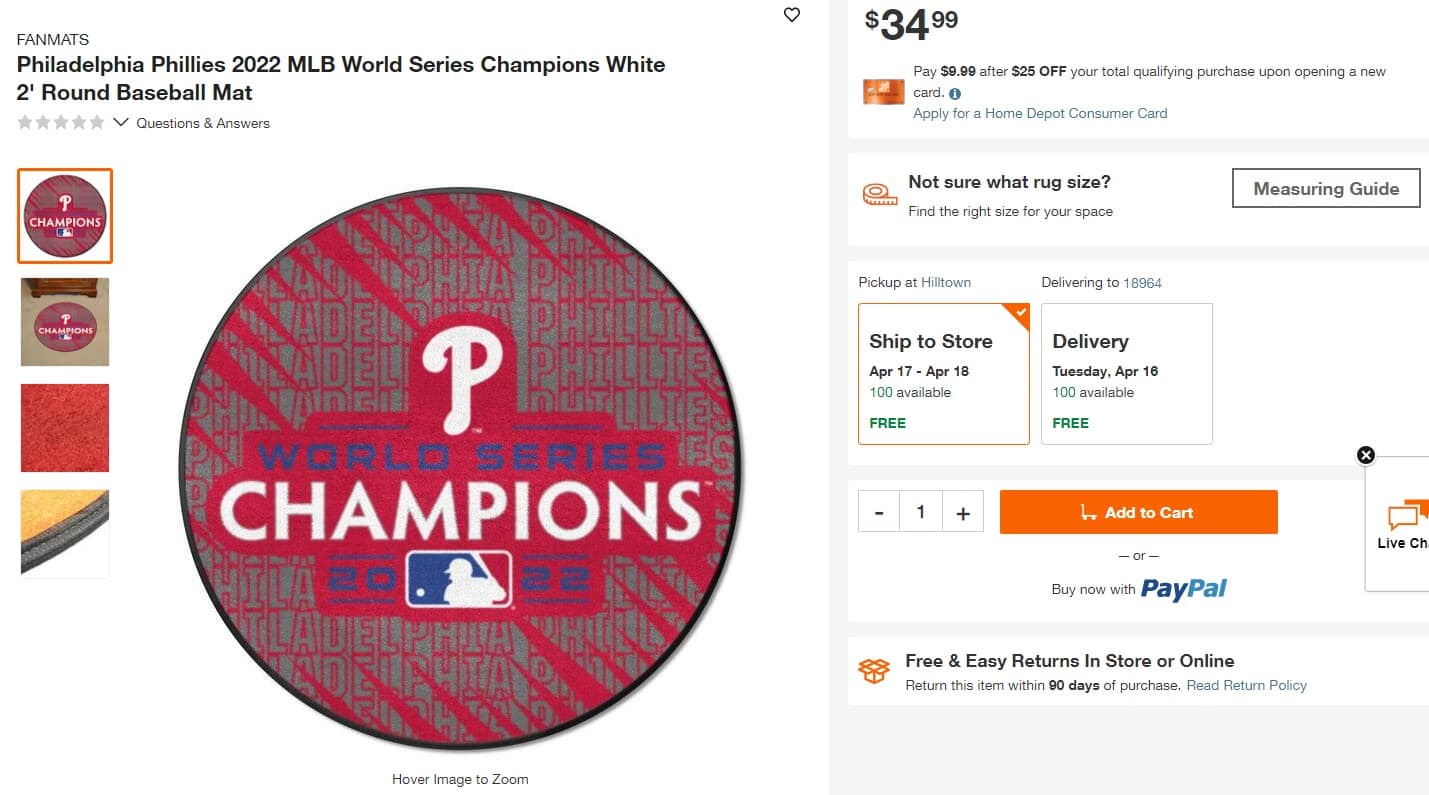Open Live Chat bubble icon
Image resolution: width=1429 pixels, height=795 pixels.
tap(1405, 515)
